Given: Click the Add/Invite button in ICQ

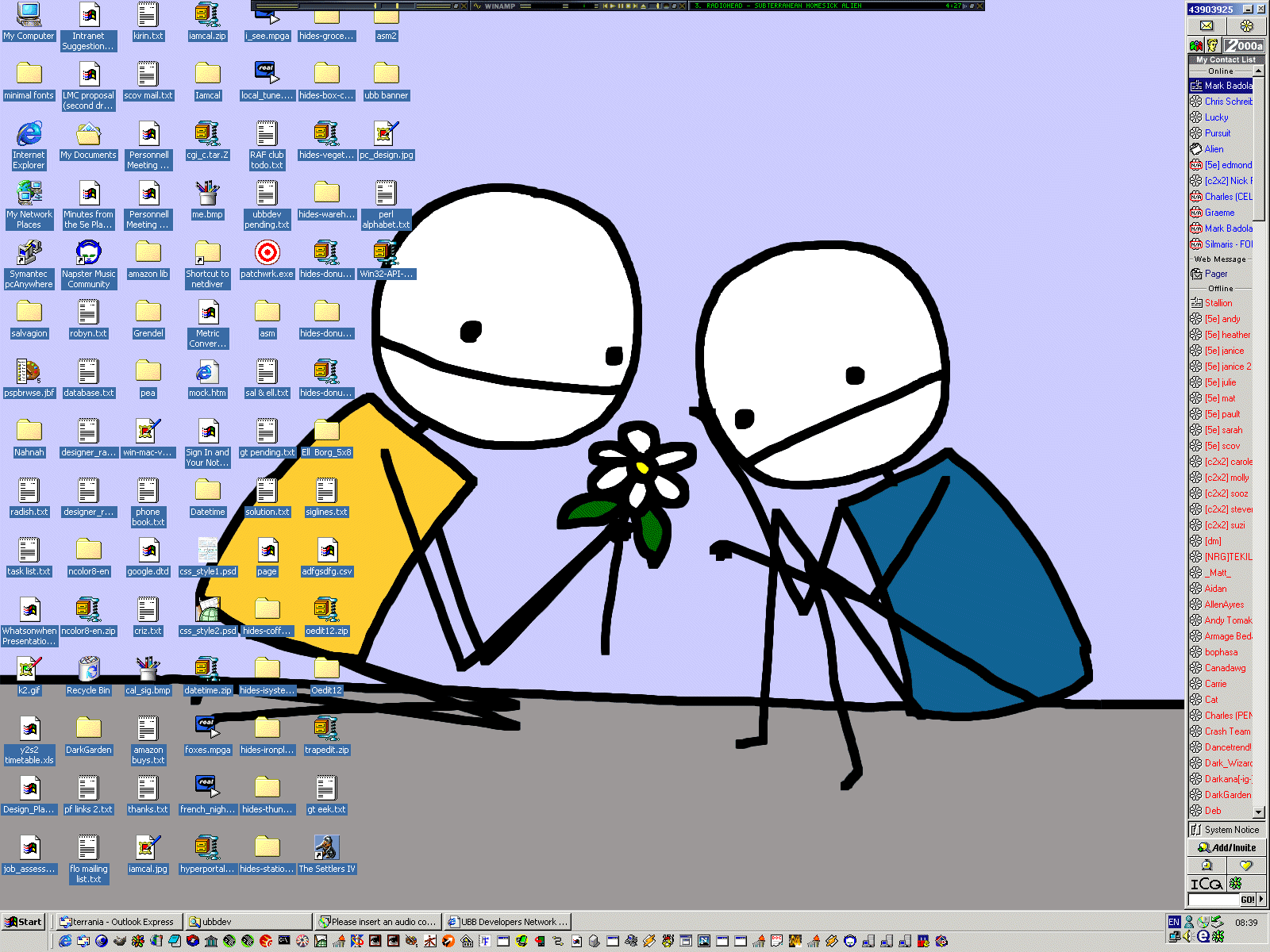Looking at the screenshot, I should pyautogui.click(x=1226, y=847).
